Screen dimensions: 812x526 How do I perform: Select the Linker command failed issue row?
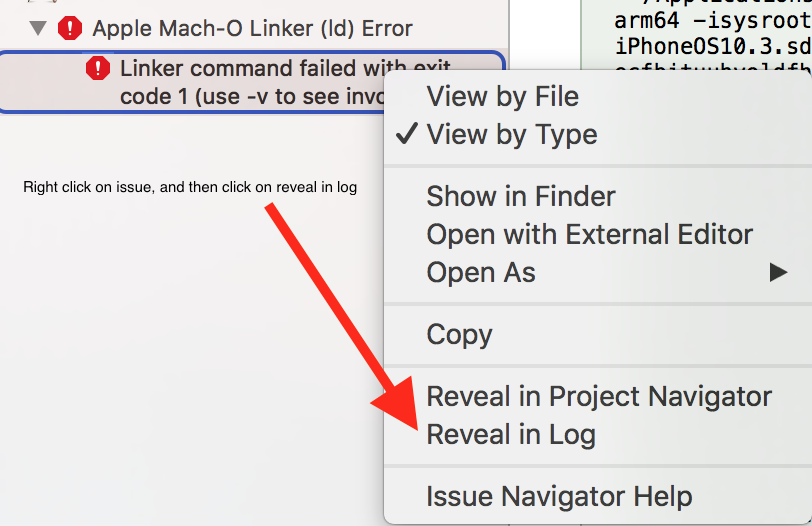[250, 81]
